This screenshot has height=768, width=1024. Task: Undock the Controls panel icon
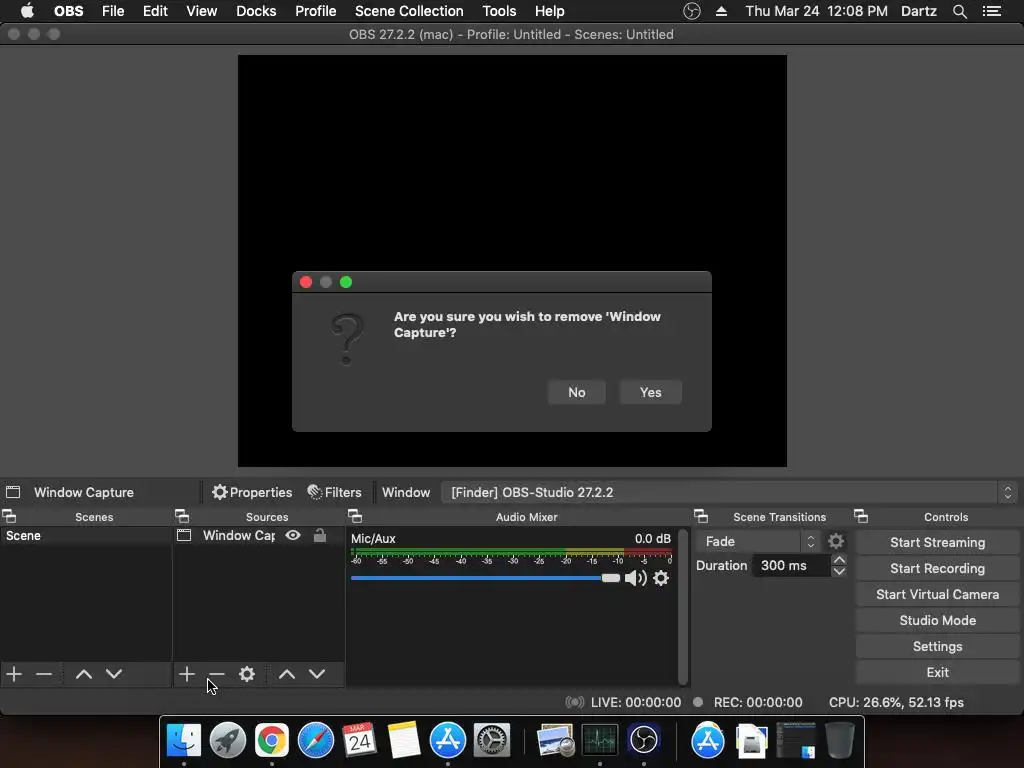coord(861,517)
